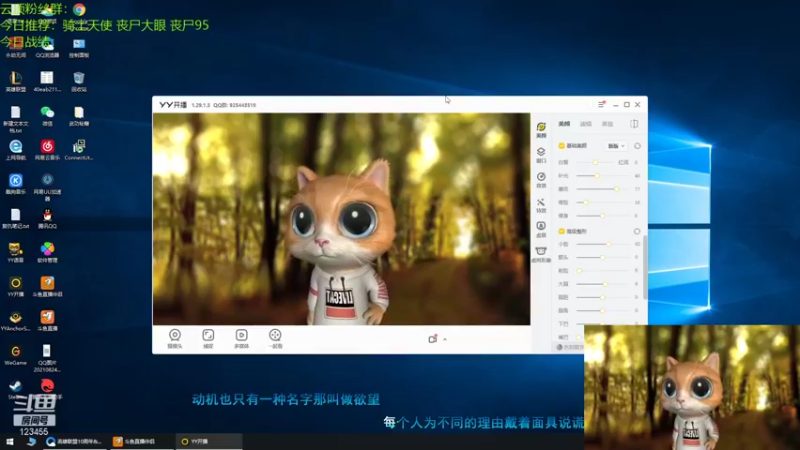Click the 小脸 small face slider handle
The width and height of the screenshot is (800, 450).
point(608,244)
